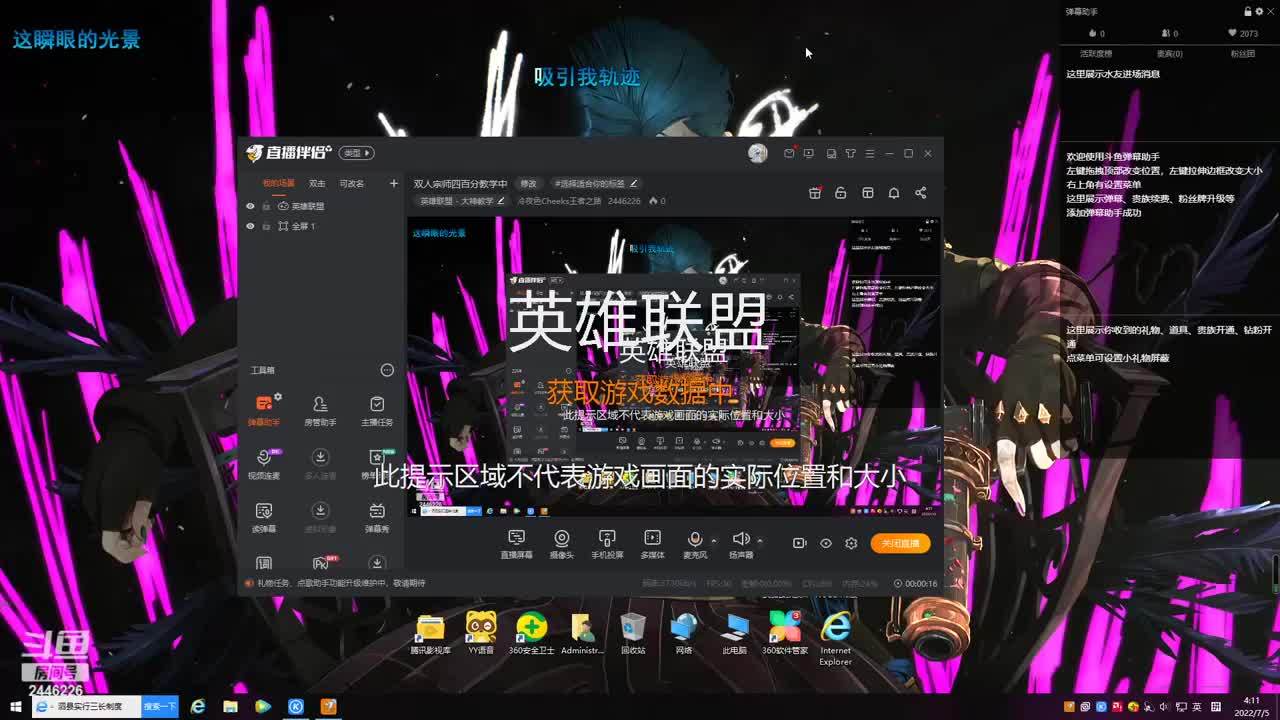
Task: Expand the toolbox more options button
Action: [387, 370]
